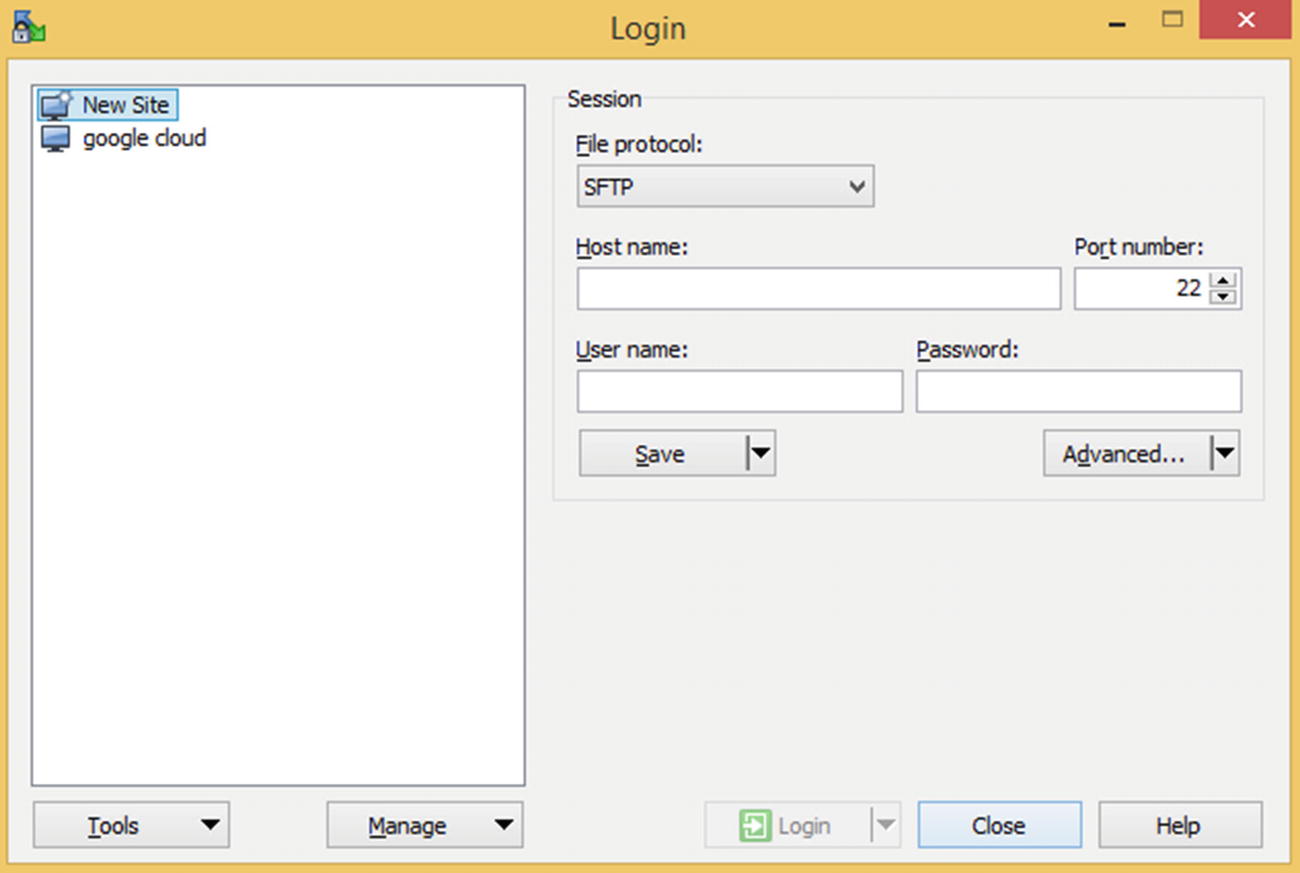Expand the Save button dropdown arrow
This screenshot has height=873, width=1300.
[x=761, y=453]
